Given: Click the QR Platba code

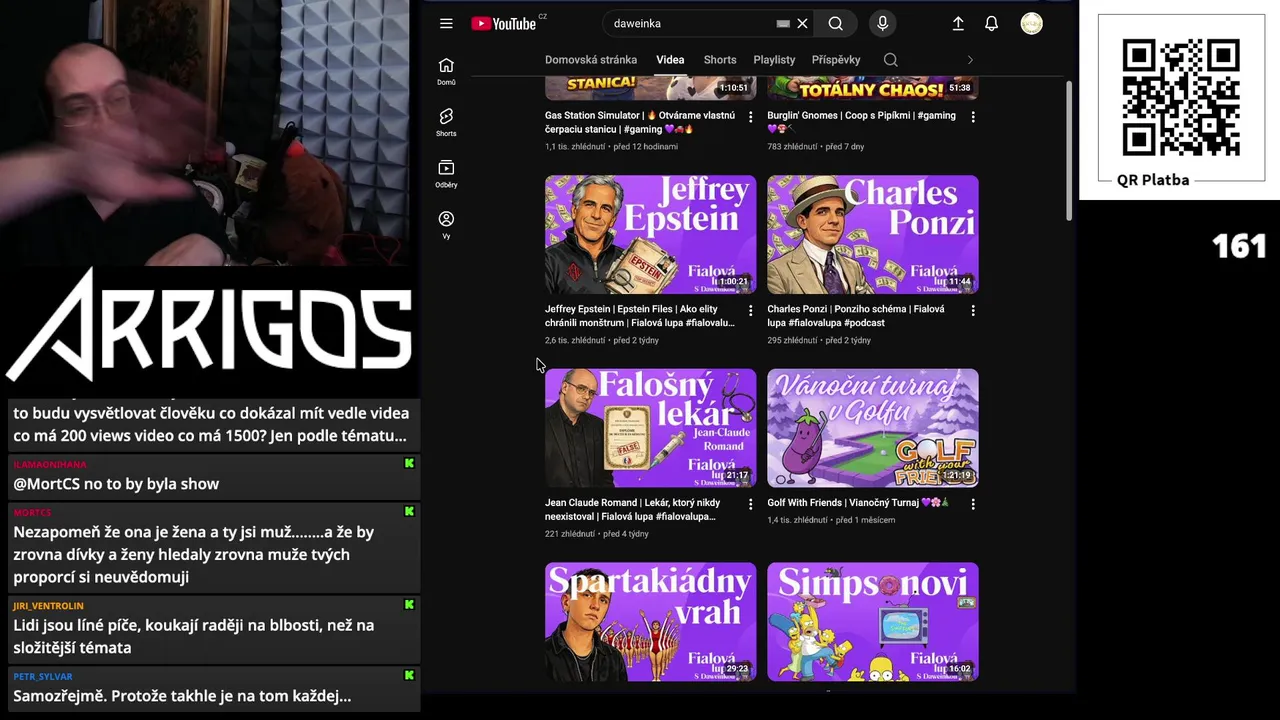Looking at the screenshot, I should pos(1181,97).
